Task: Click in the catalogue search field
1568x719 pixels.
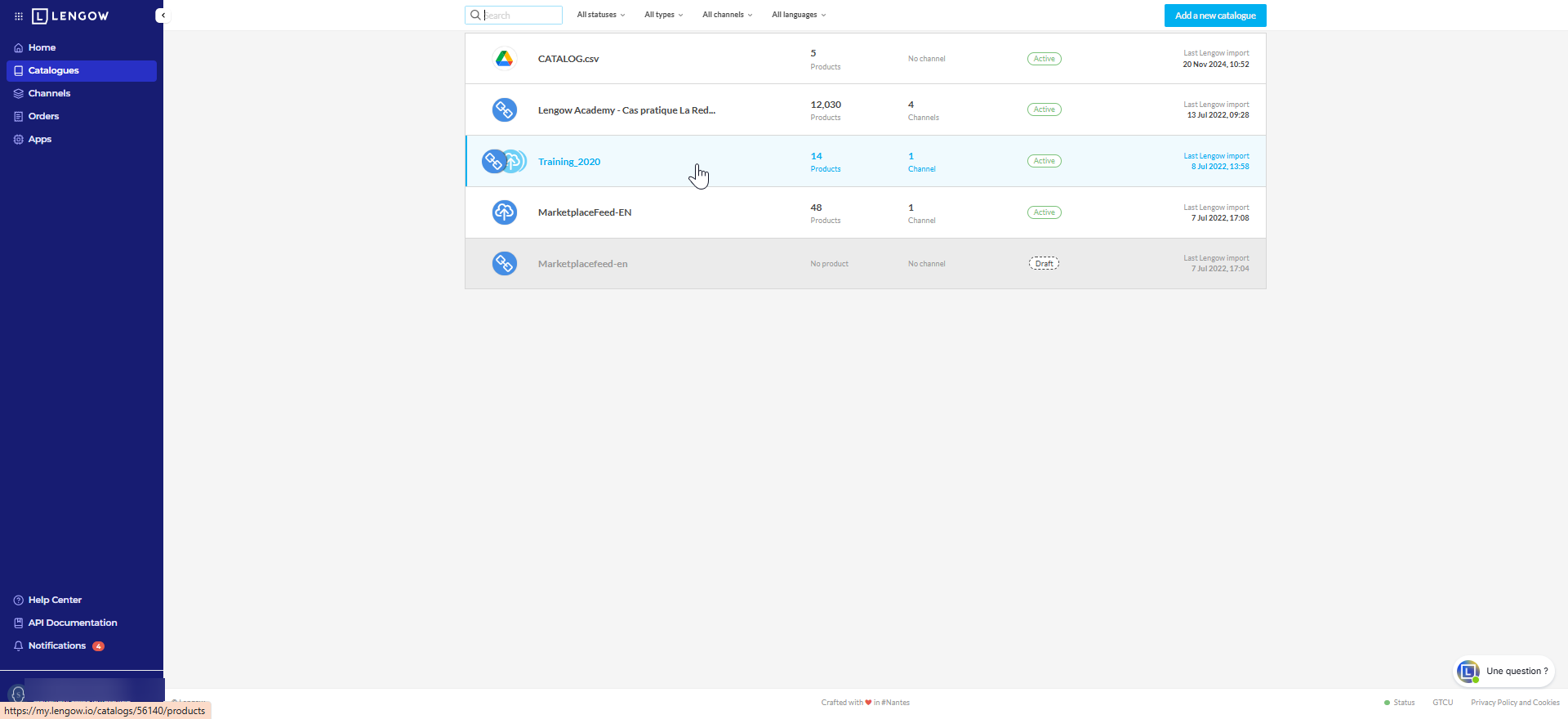Action: pos(521,16)
